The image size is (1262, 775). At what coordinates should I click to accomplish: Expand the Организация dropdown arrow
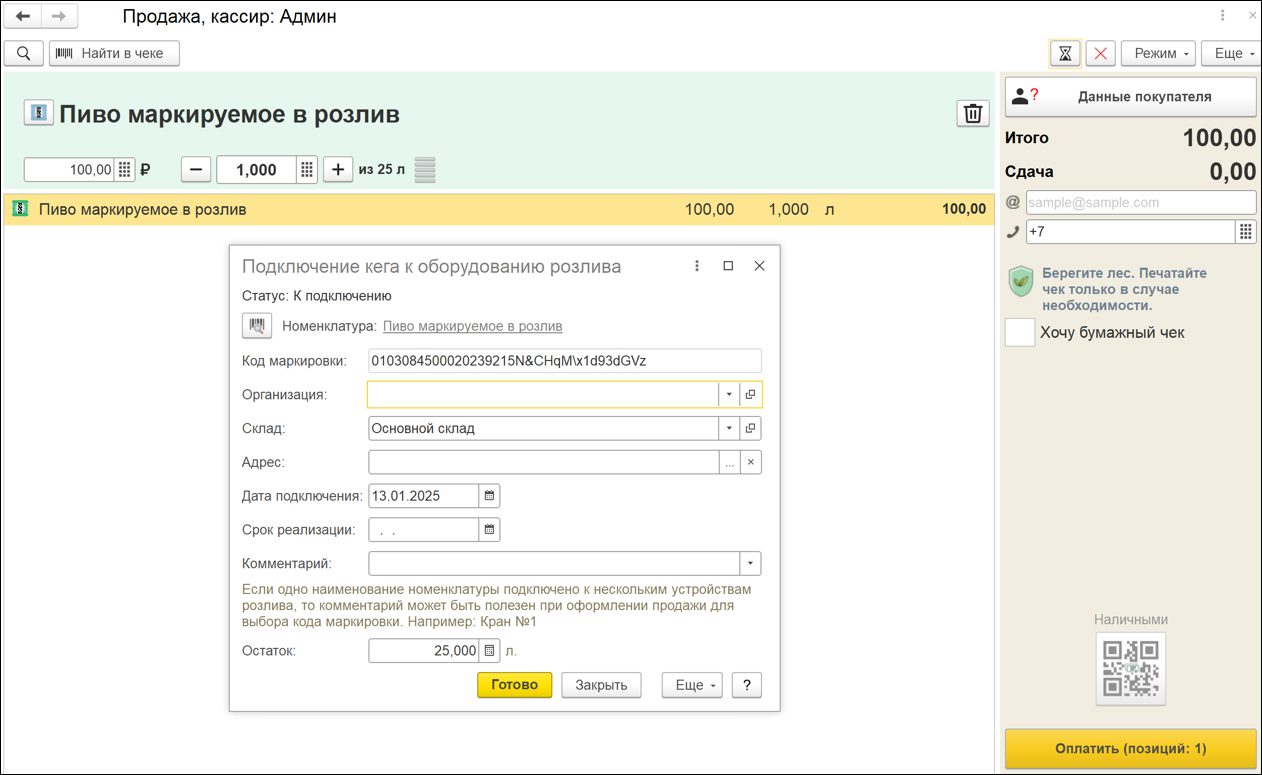(729, 395)
